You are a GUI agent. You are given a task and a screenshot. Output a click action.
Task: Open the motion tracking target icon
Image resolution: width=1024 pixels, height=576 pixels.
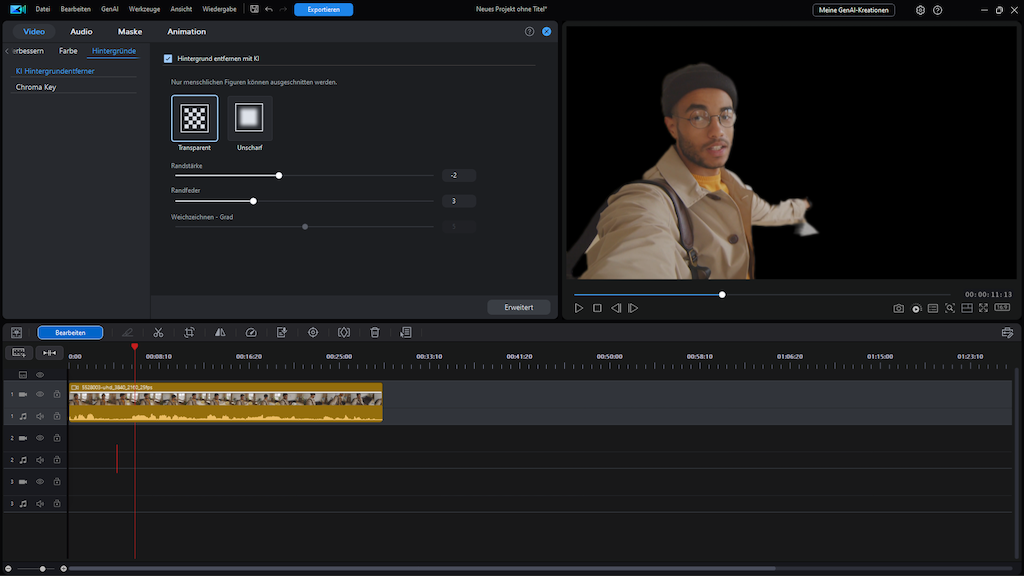click(x=313, y=332)
